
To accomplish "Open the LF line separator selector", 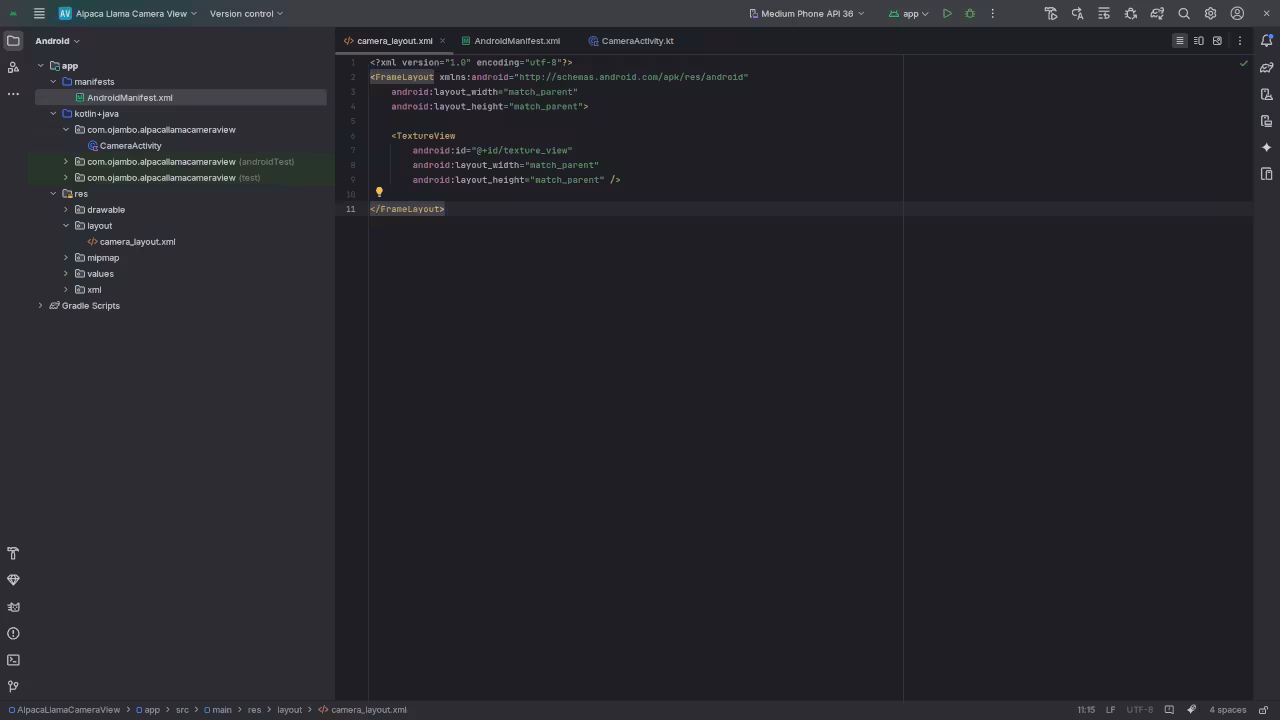I will (1111, 710).
